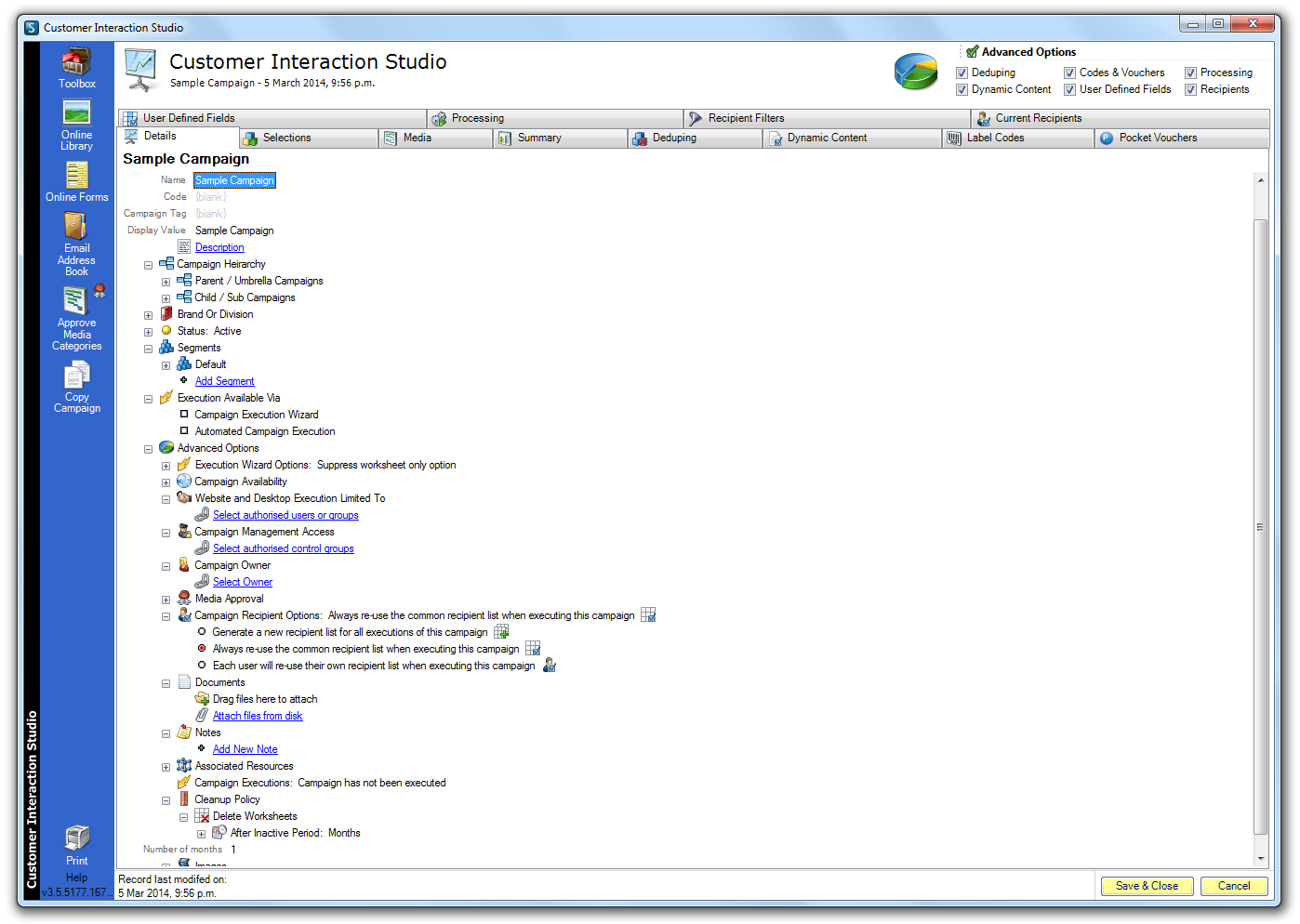Open the Description link
The image size is (1300, 924).
pyautogui.click(x=219, y=247)
